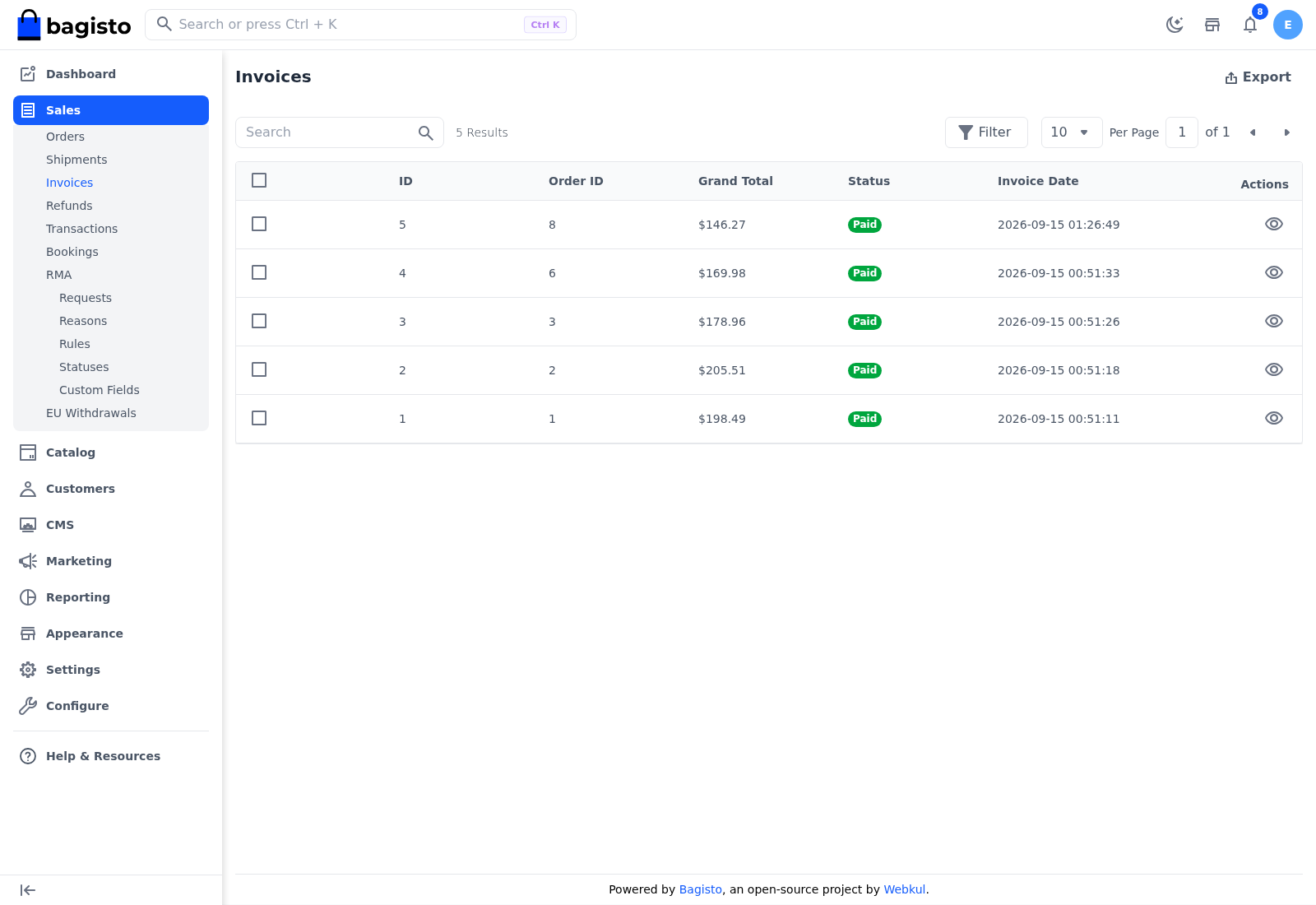Select checkbox for invoice ID 2
Viewport: 1316px width, 905px height.
coord(259,369)
